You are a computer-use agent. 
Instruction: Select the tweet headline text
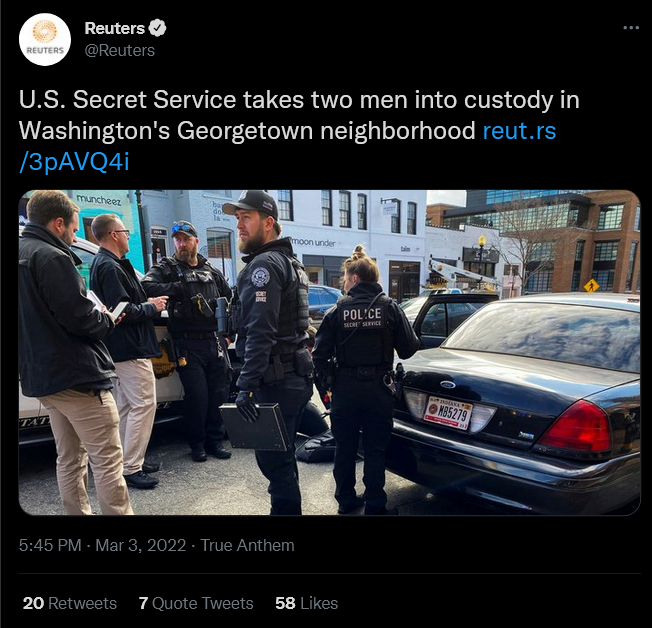[x=299, y=115]
